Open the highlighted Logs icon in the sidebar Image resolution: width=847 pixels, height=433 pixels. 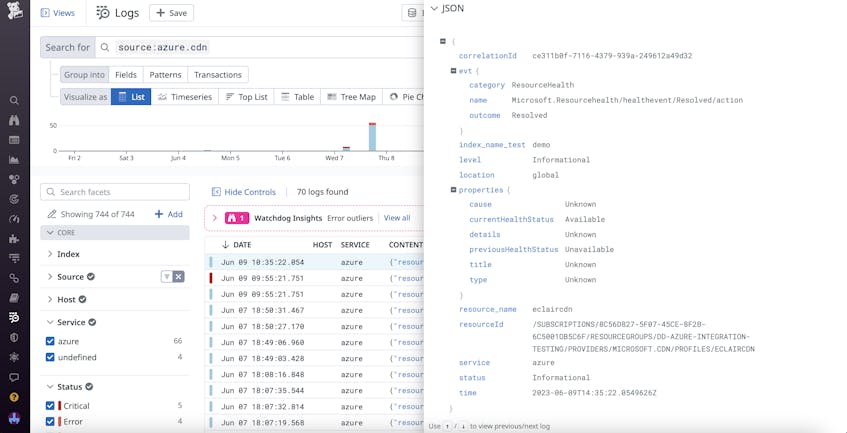click(x=15, y=317)
